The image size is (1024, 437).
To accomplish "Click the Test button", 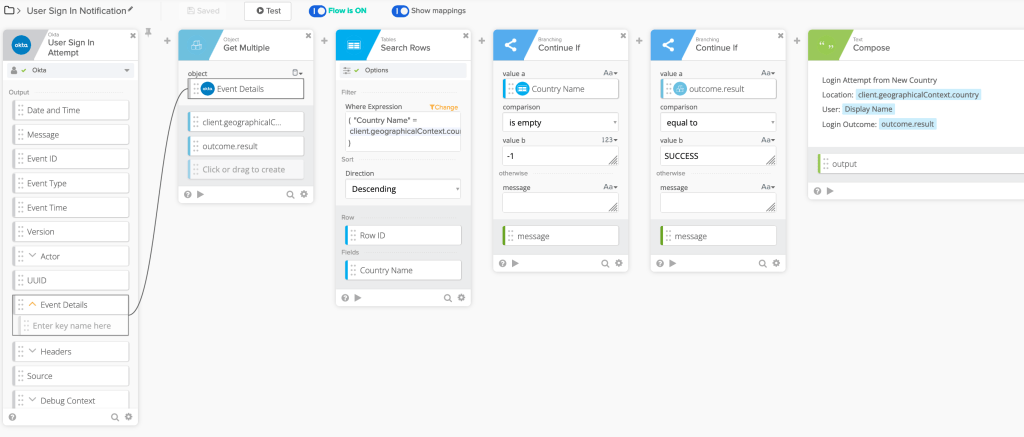I will [267, 11].
